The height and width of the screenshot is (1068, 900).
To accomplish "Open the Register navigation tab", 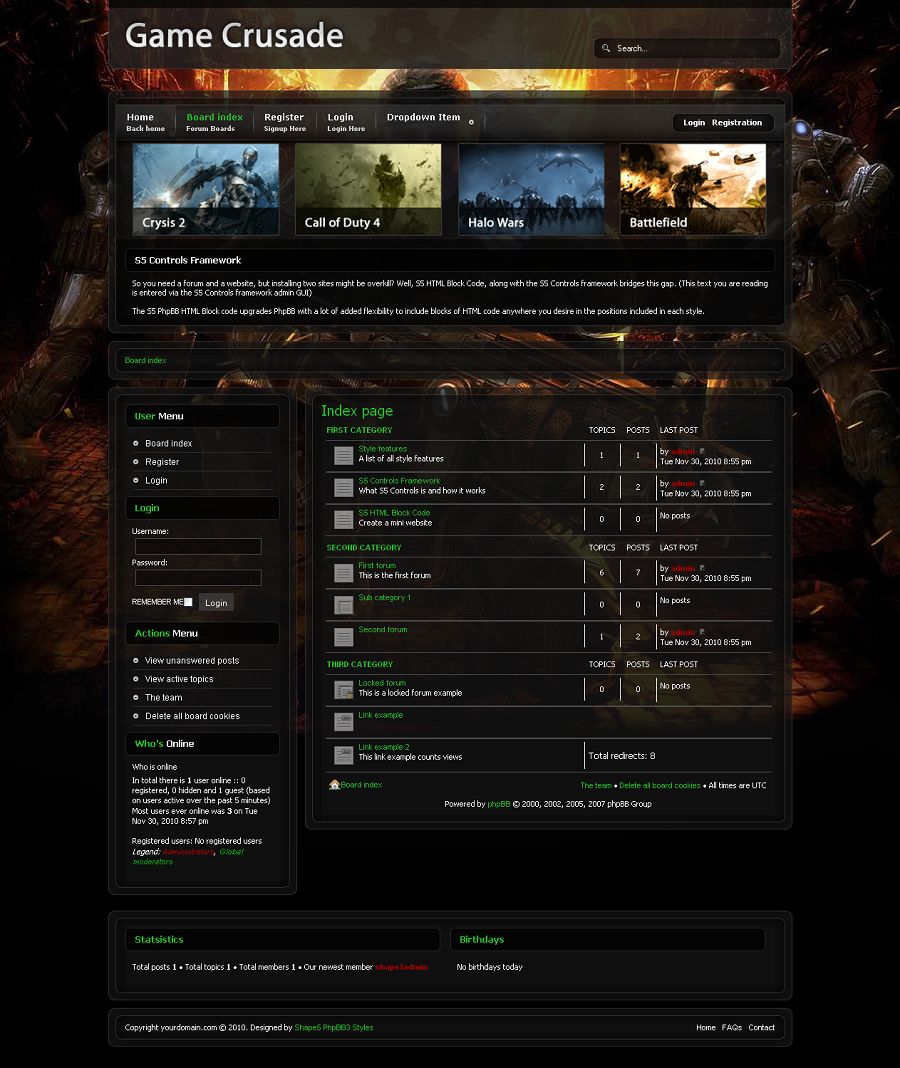I will point(285,122).
